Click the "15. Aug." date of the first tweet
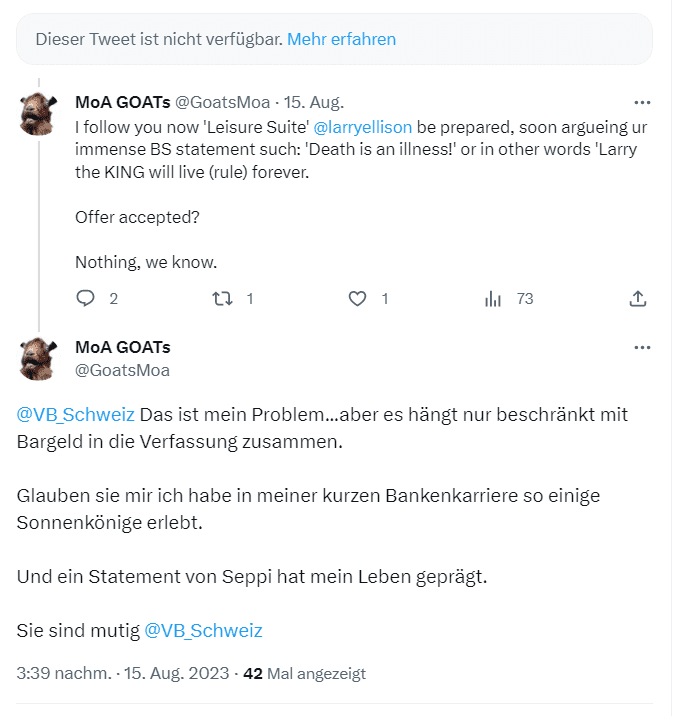Viewport: 674px width, 716px height. click(313, 102)
